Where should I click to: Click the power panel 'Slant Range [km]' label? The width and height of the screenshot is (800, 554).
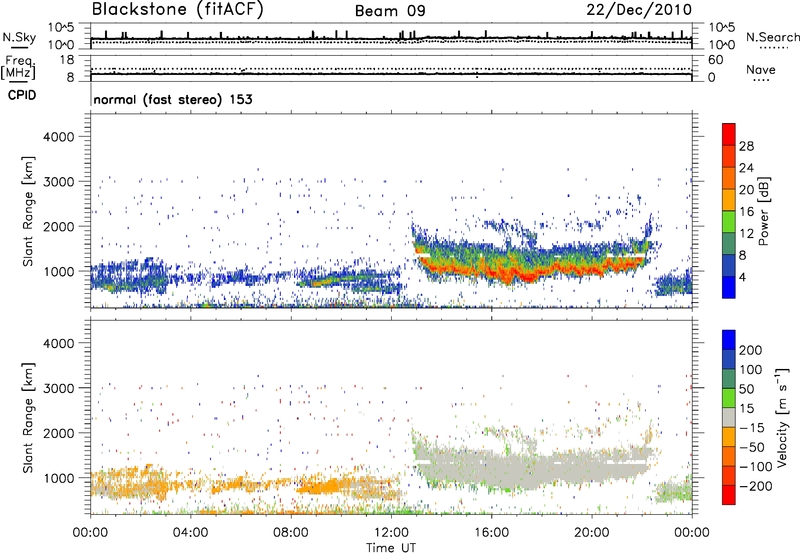click(28, 211)
